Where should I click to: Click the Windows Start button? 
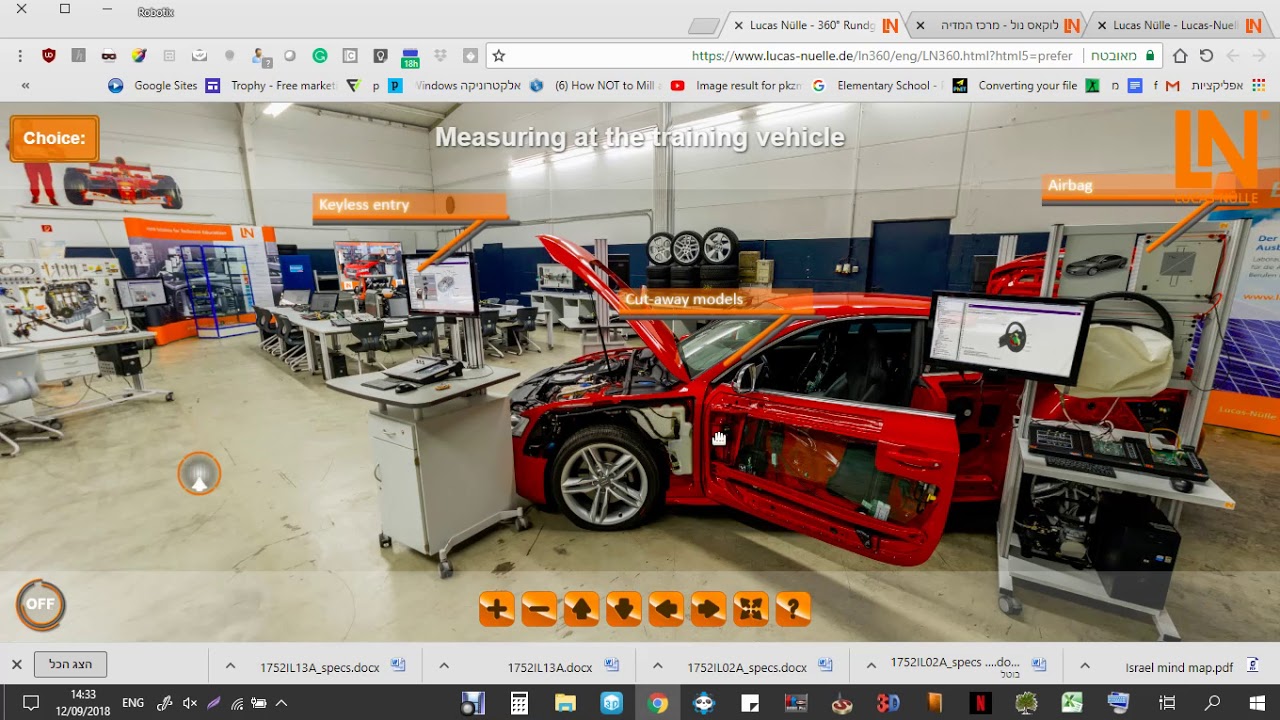[1257, 703]
